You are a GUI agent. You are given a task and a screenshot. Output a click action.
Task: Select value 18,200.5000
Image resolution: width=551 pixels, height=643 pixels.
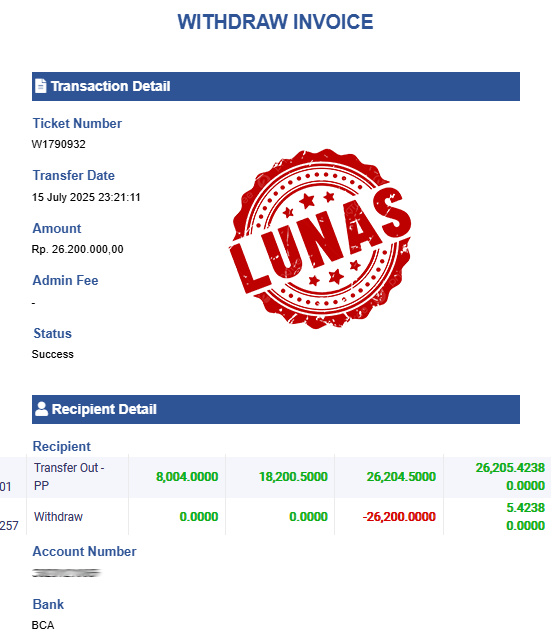point(293,477)
